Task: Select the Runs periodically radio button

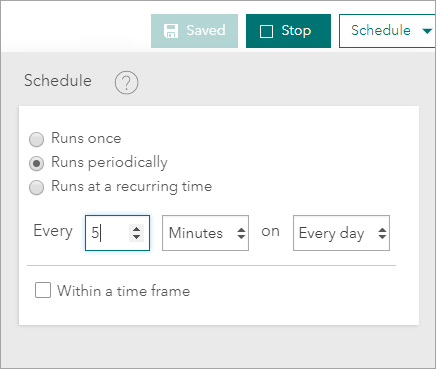Action: (x=36, y=163)
